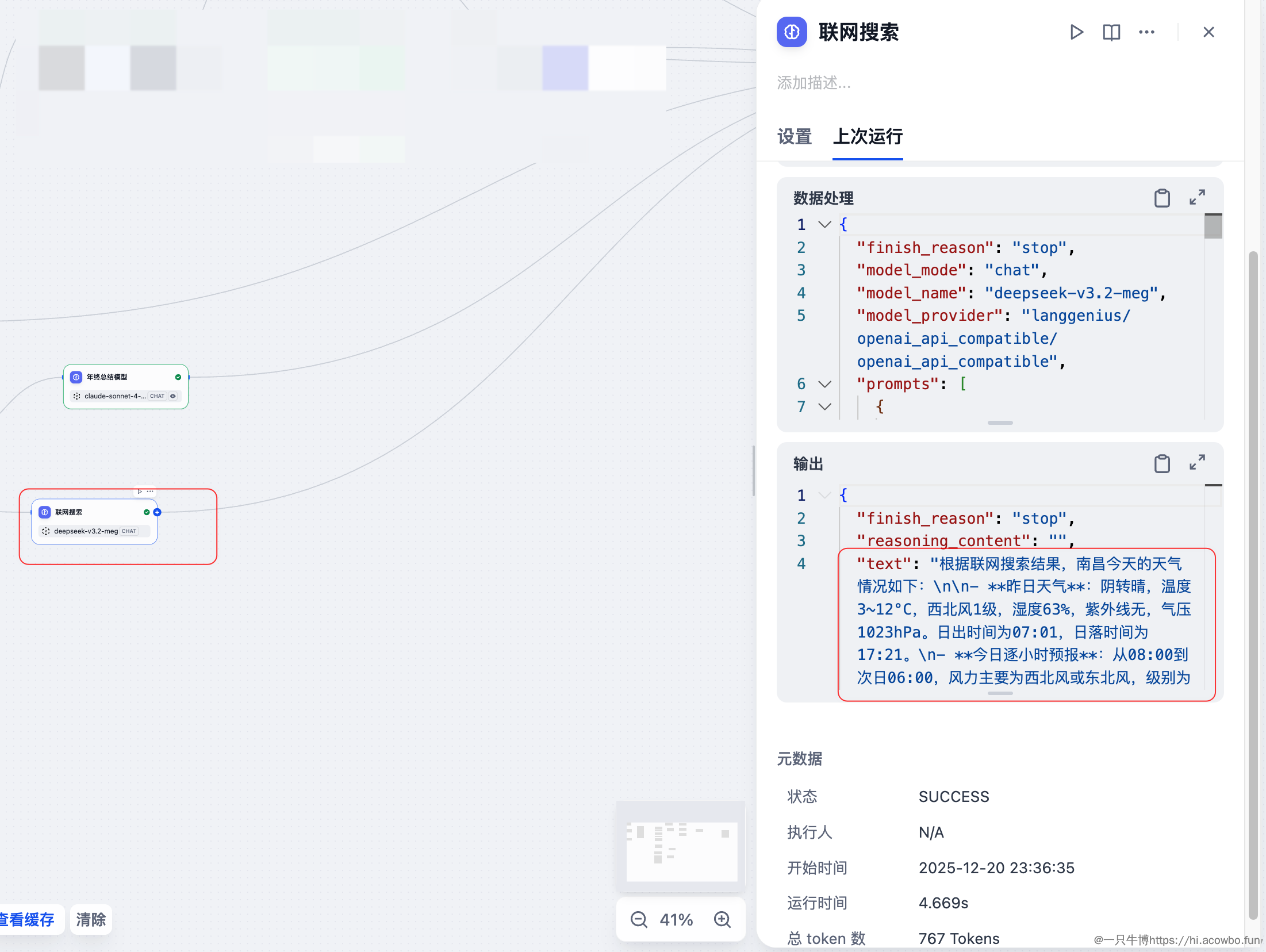Image resolution: width=1266 pixels, height=952 pixels.
Task: Copy the 数据处理 JSON to clipboard
Action: pos(1162,198)
